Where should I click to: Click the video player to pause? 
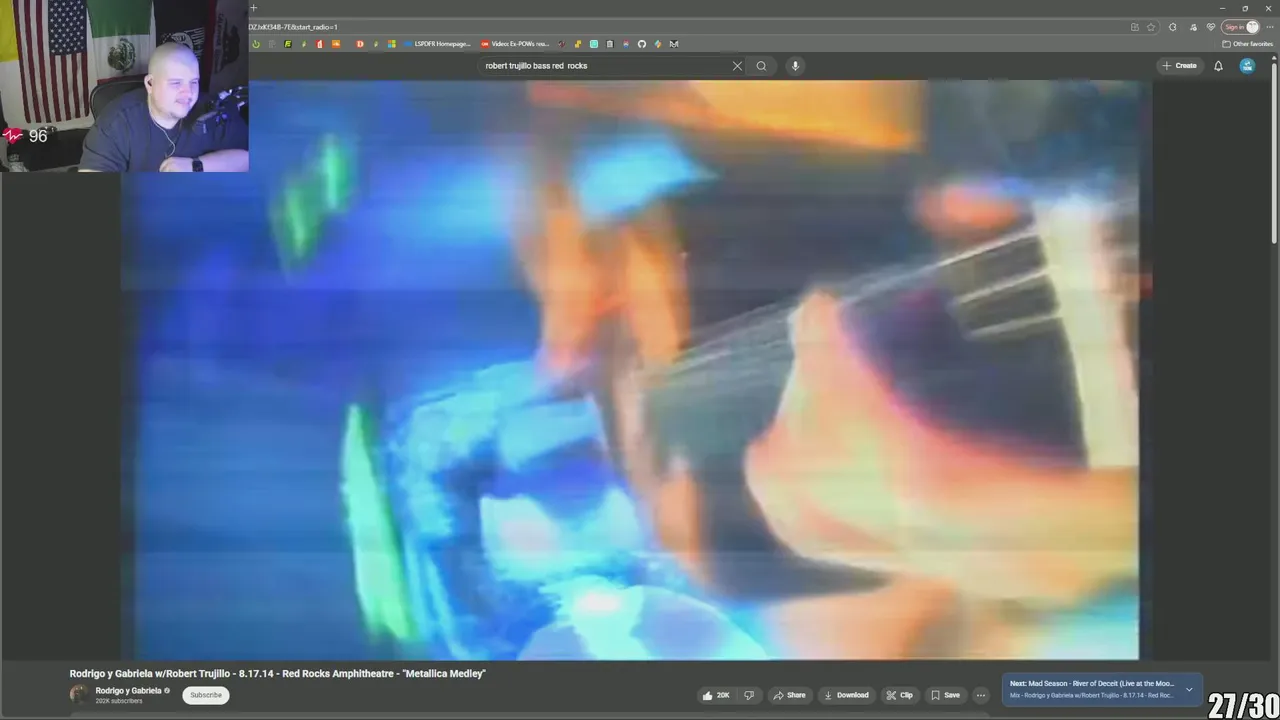[x=635, y=370]
